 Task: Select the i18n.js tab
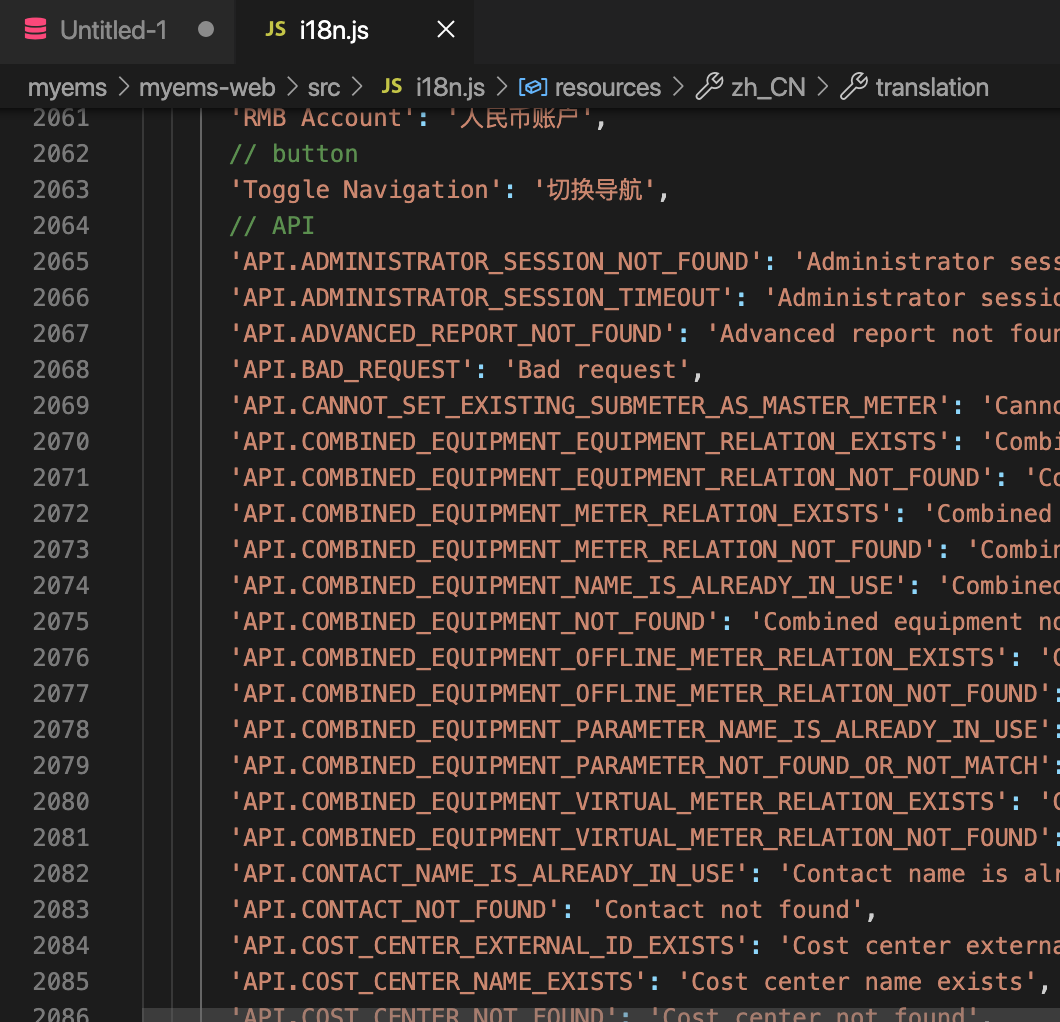(333, 30)
